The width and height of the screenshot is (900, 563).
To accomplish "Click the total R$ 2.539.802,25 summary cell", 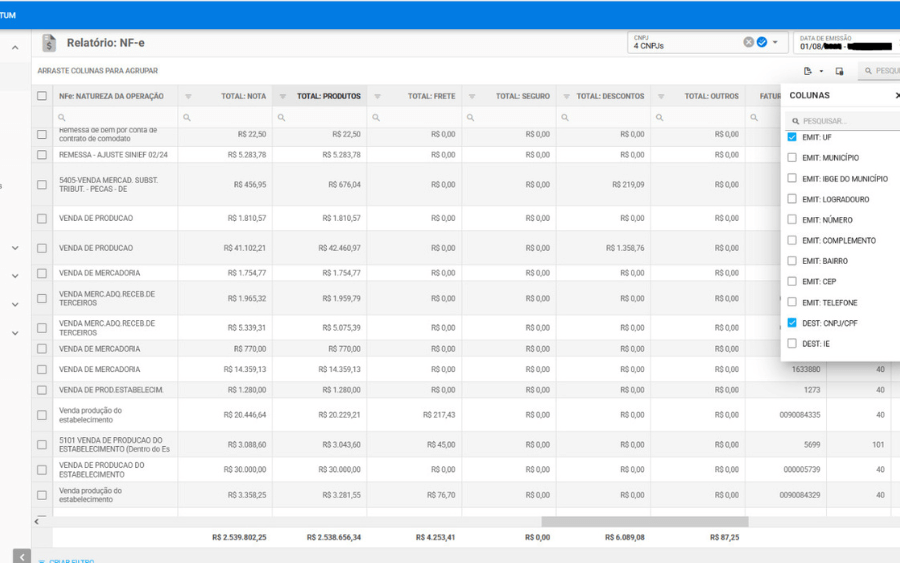I will click(x=239, y=538).
